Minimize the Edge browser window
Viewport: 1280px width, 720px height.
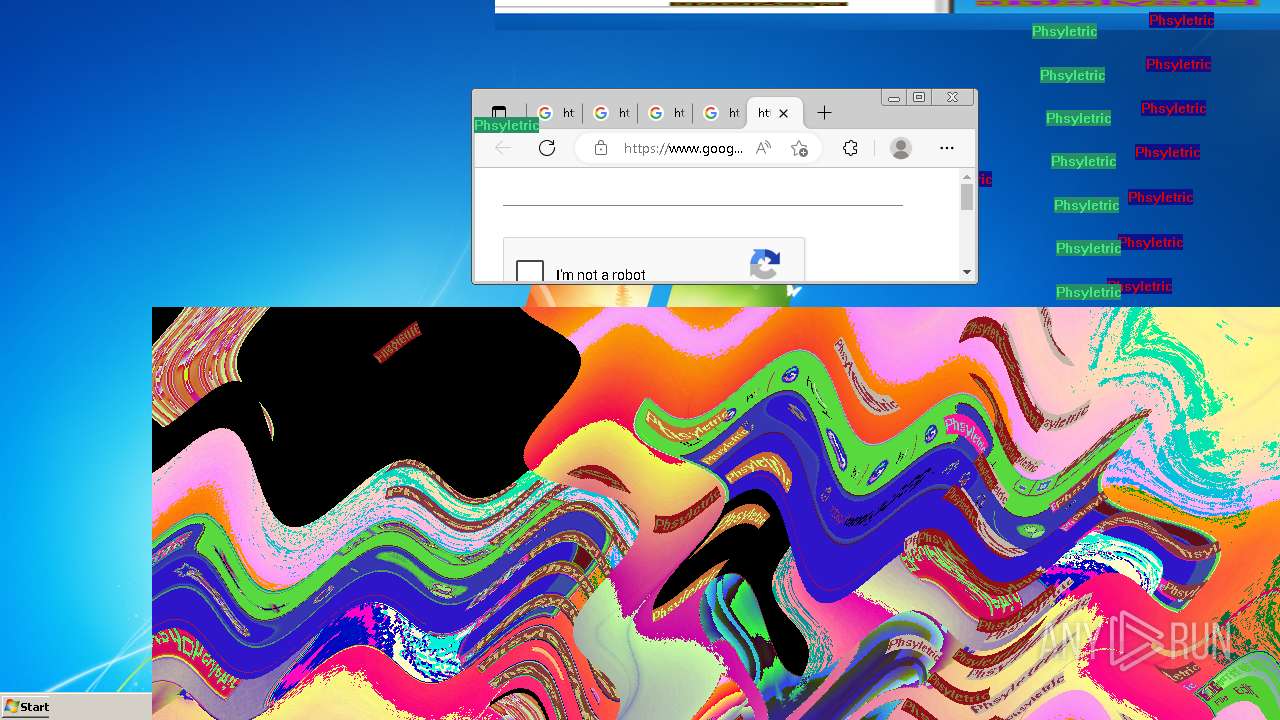894,97
